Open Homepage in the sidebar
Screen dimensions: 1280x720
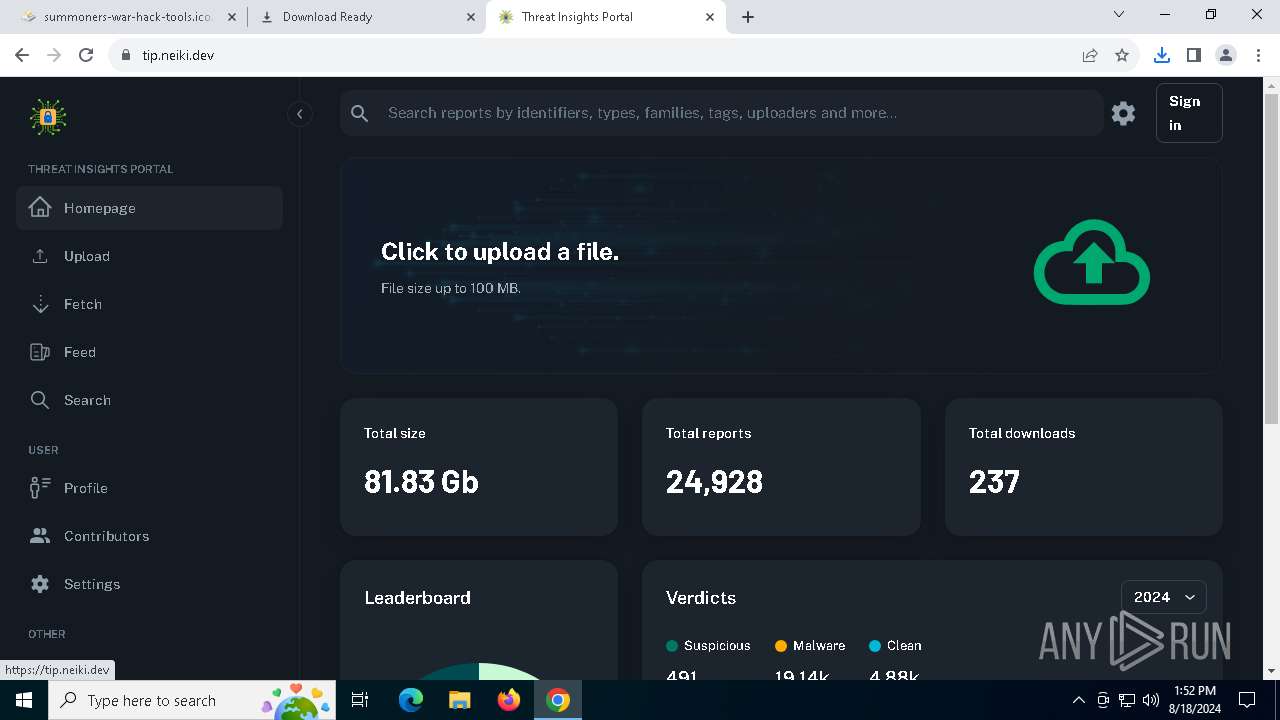[x=149, y=208]
